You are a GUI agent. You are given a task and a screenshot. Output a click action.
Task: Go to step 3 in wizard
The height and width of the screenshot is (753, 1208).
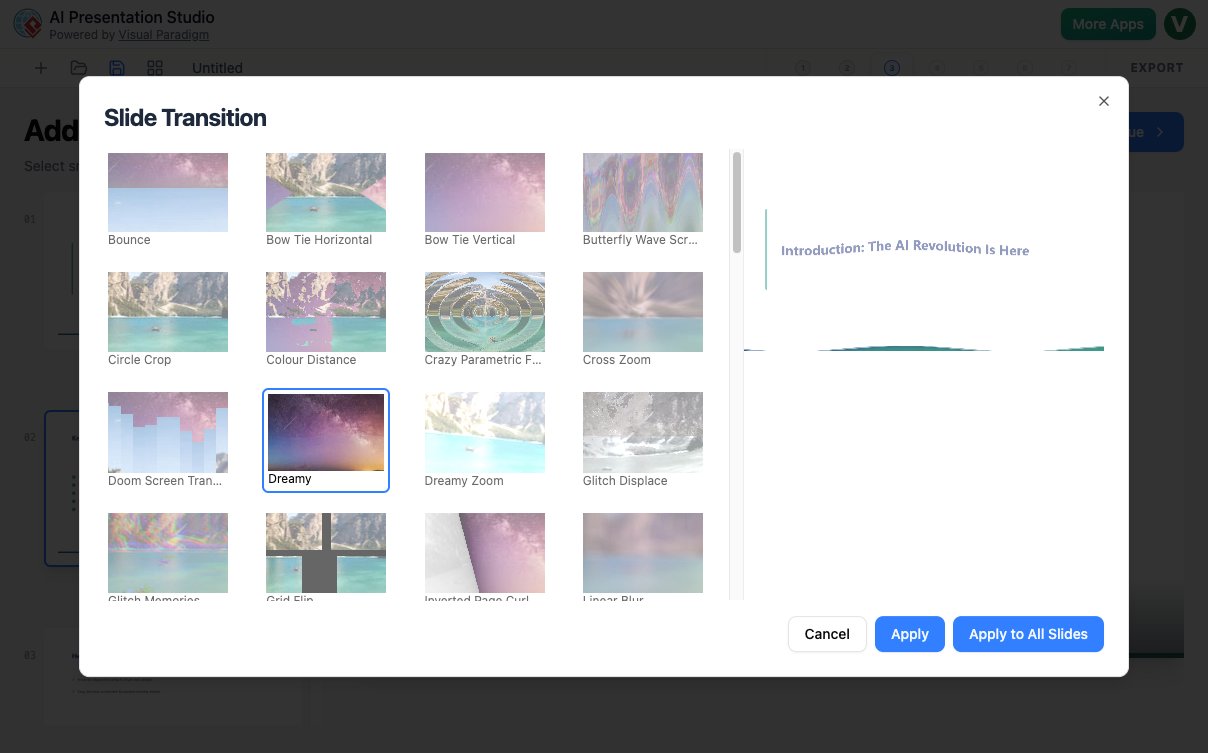click(x=892, y=68)
